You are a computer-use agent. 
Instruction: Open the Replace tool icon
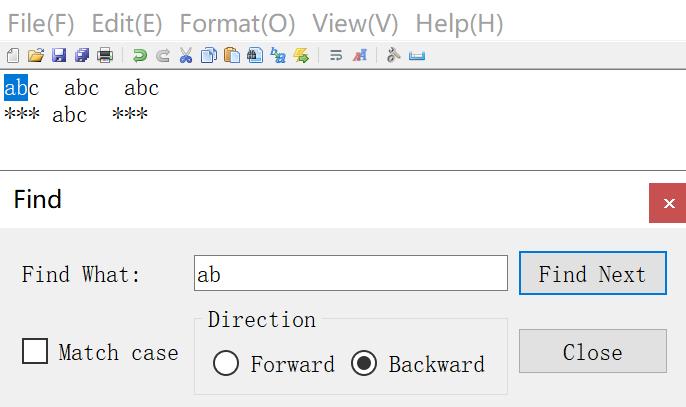tap(278, 56)
